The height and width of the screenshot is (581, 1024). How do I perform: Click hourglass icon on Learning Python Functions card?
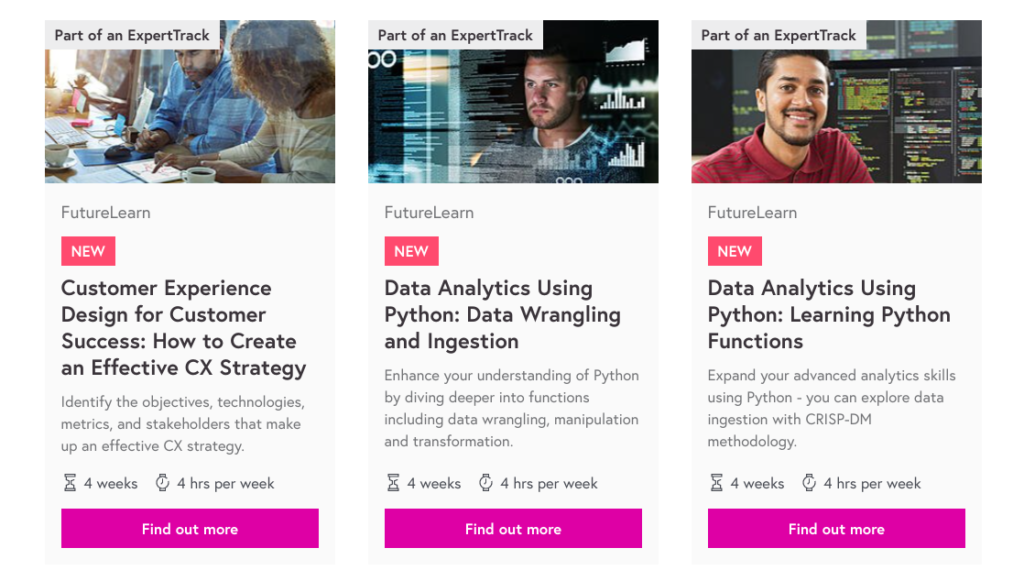(716, 483)
